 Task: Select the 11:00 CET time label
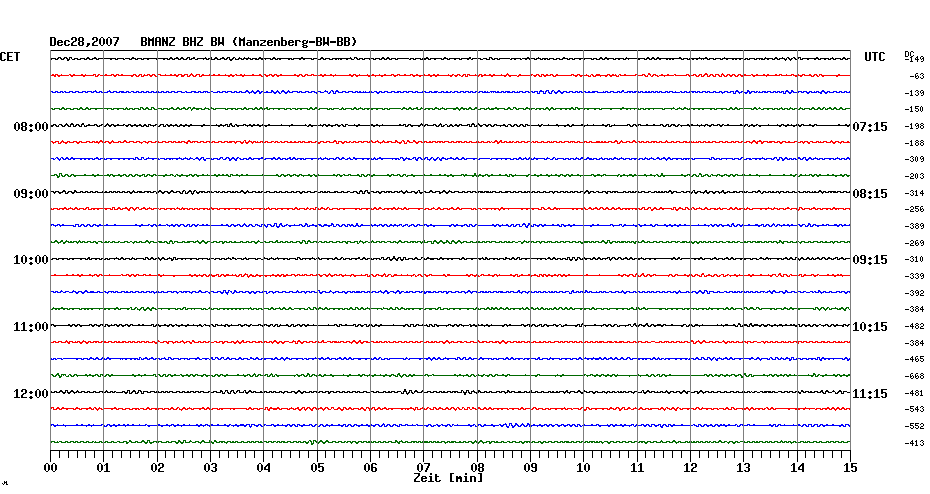(31, 327)
